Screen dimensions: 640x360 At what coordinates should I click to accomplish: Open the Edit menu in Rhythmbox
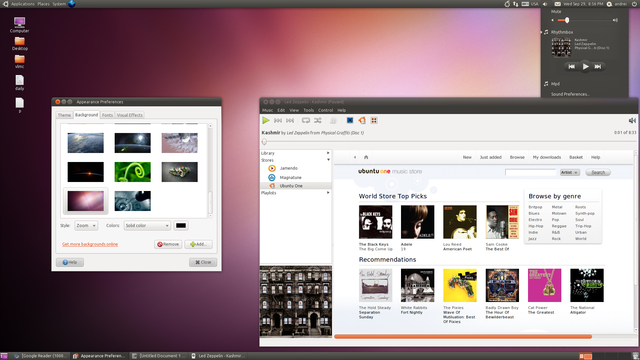point(281,110)
